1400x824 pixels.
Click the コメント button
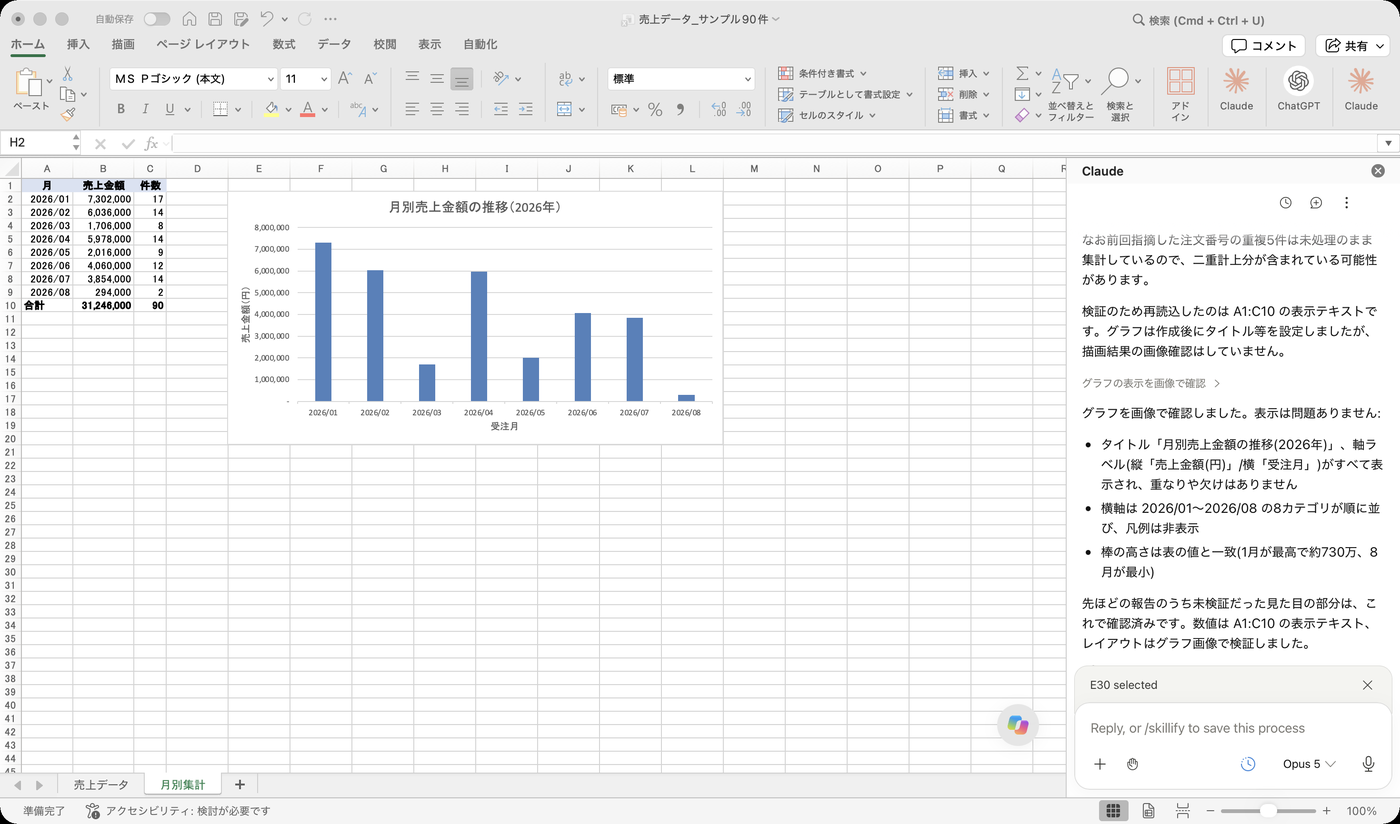pyautogui.click(x=1264, y=46)
